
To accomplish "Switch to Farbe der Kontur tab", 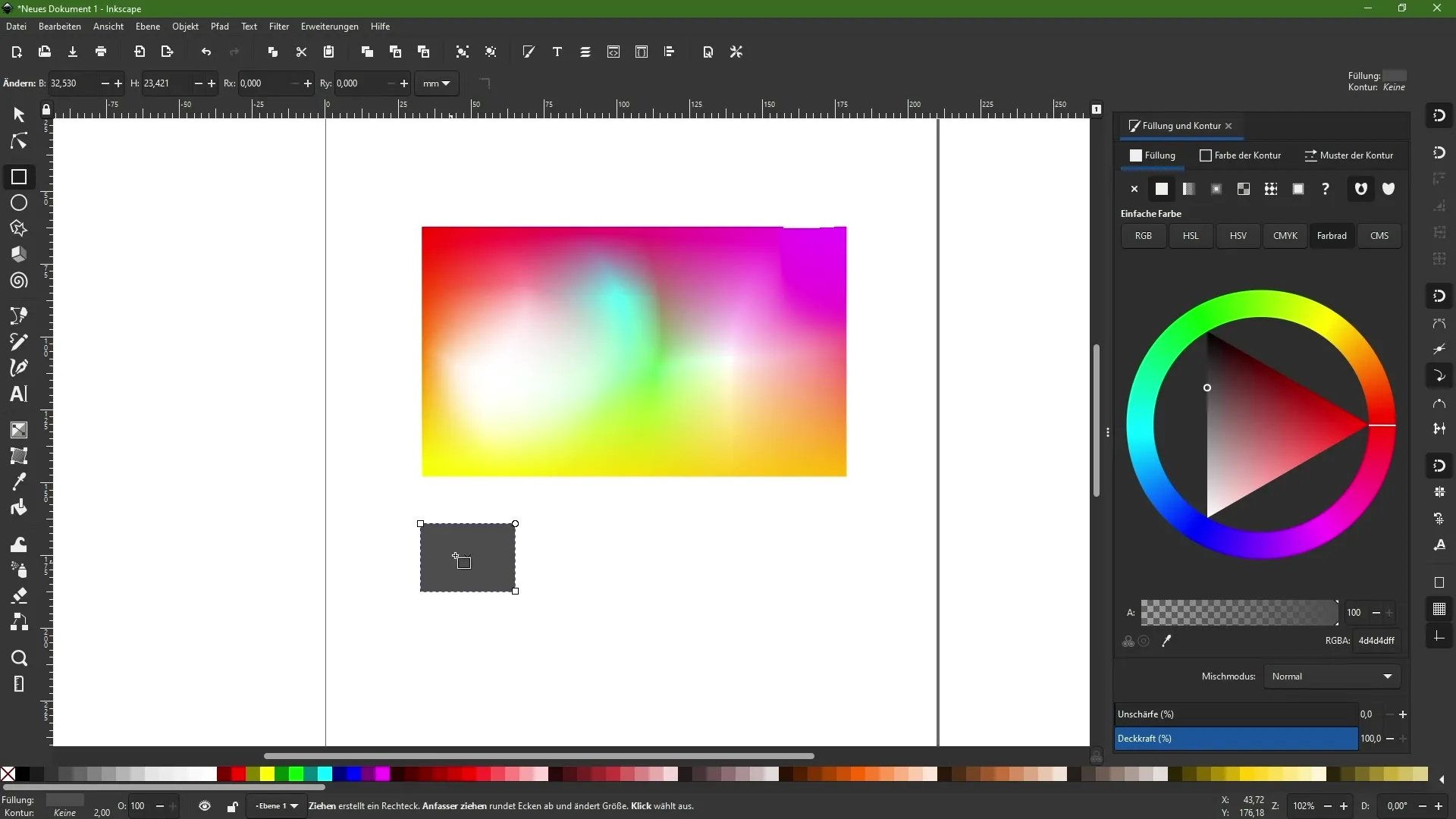I will (1241, 155).
